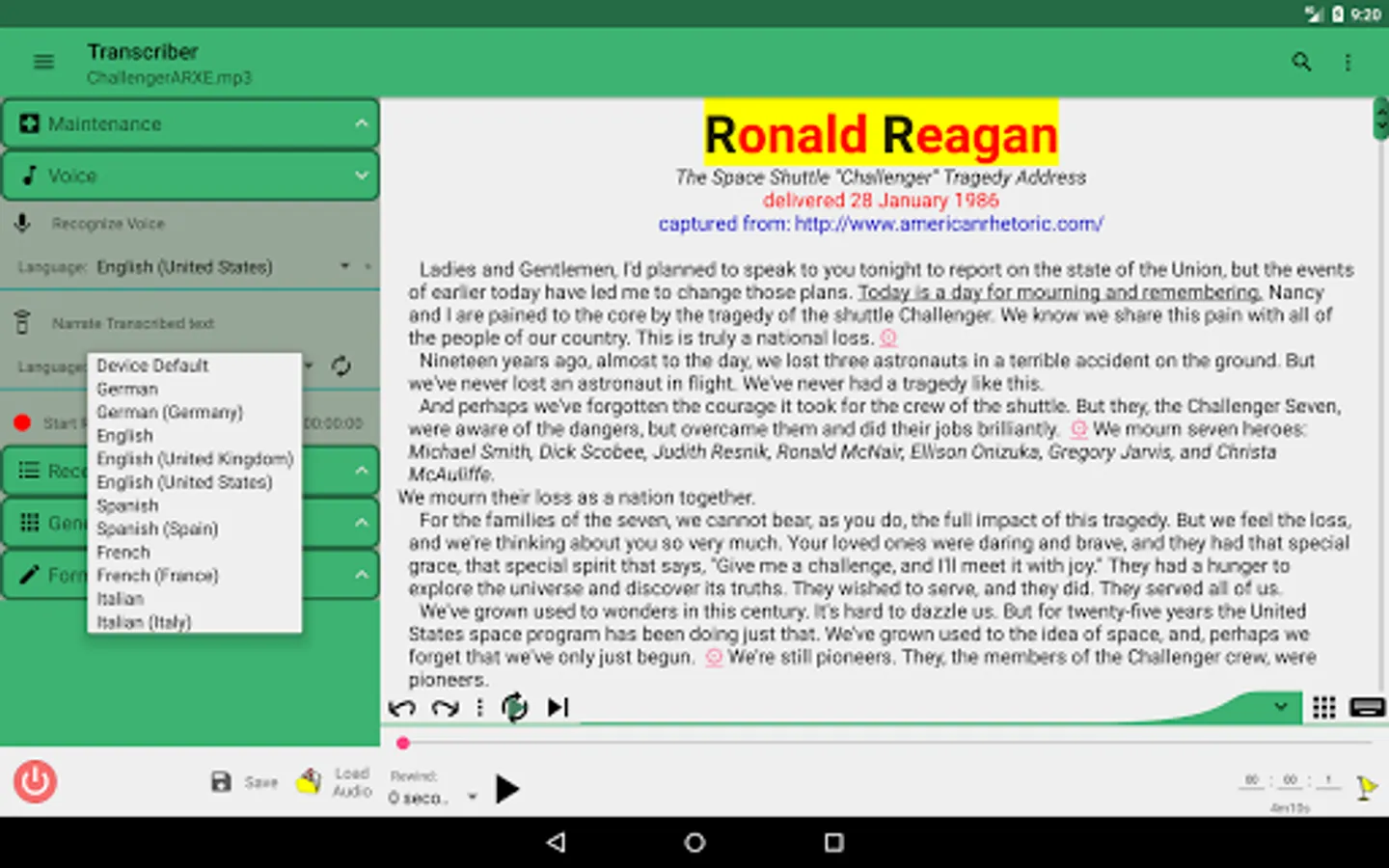Click the hours time input field
The image size is (1389, 868).
1251,780
